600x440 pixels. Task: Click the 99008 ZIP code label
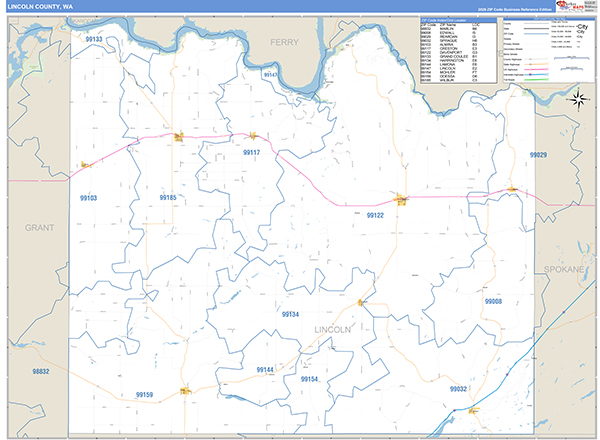[x=493, y=301]
